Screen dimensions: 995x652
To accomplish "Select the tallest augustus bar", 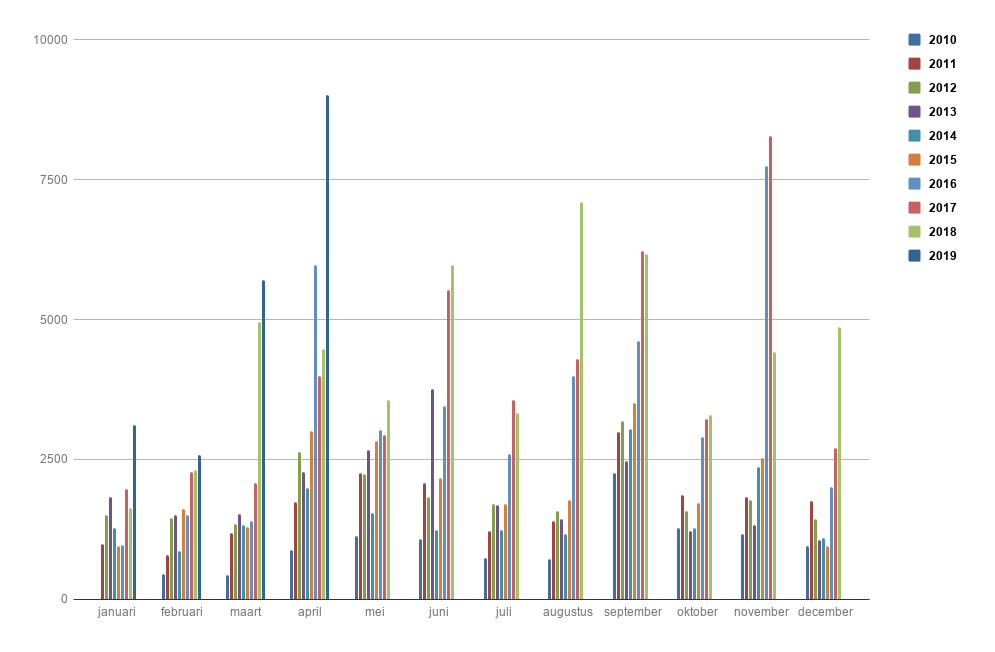I will point(581,400).
